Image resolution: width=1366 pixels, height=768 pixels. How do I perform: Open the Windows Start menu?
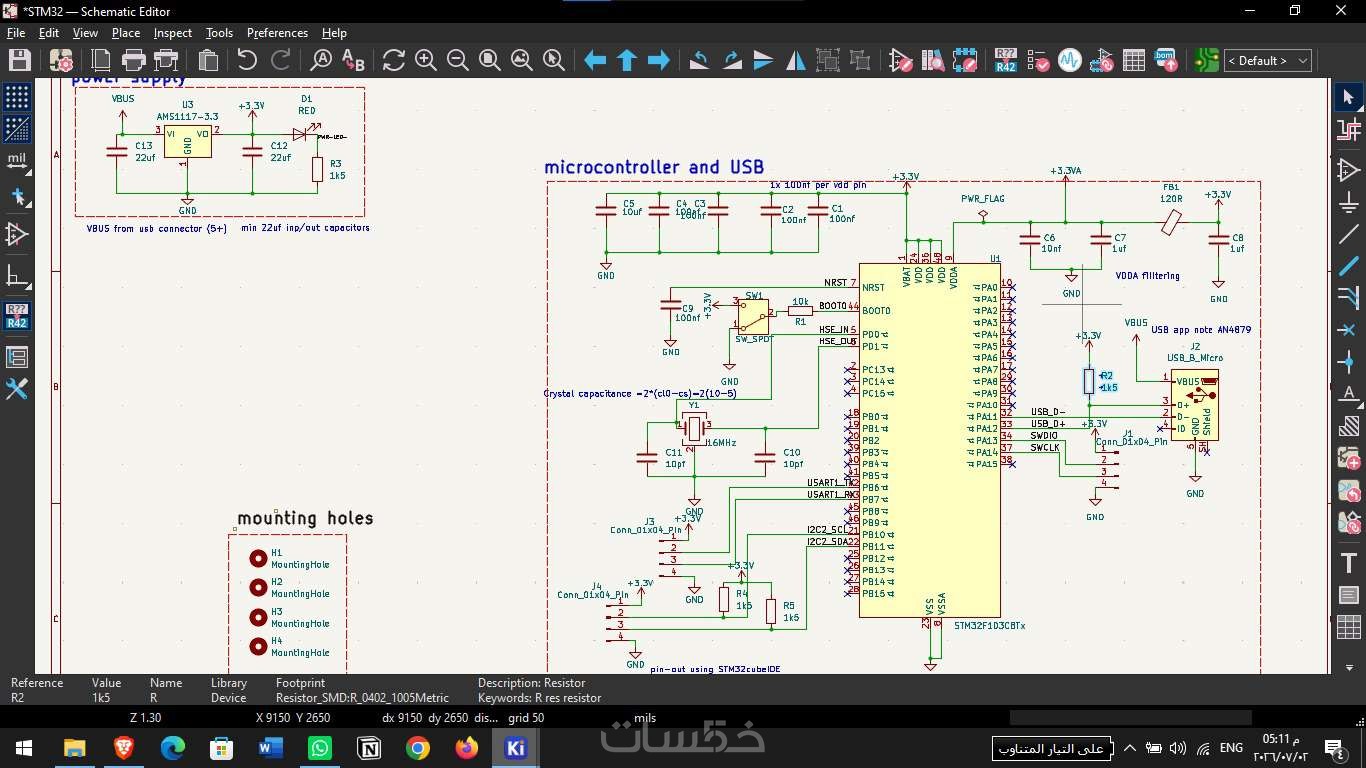tap(24, 748)
